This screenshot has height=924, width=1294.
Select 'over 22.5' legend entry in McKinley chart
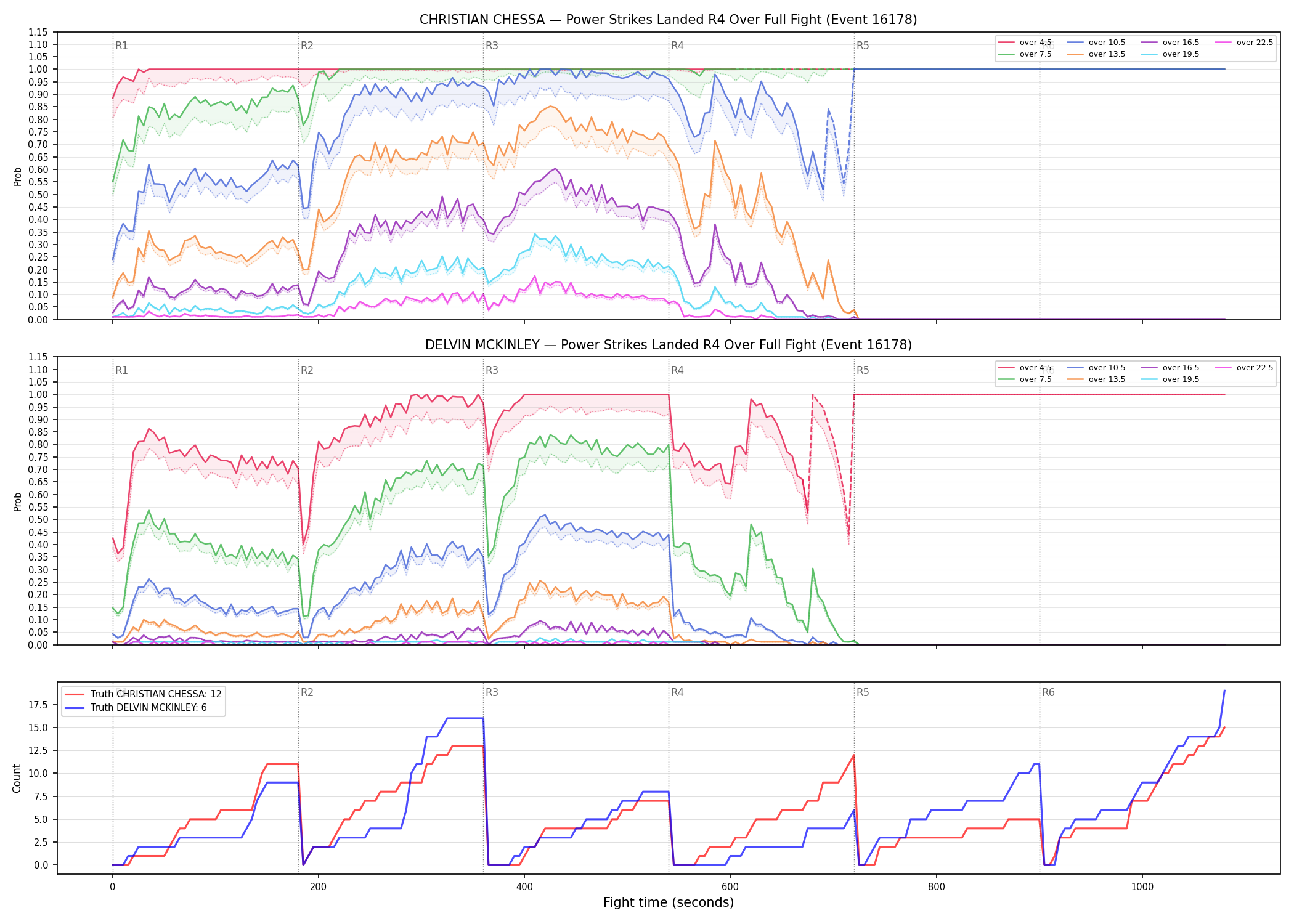pos(1244,368)
